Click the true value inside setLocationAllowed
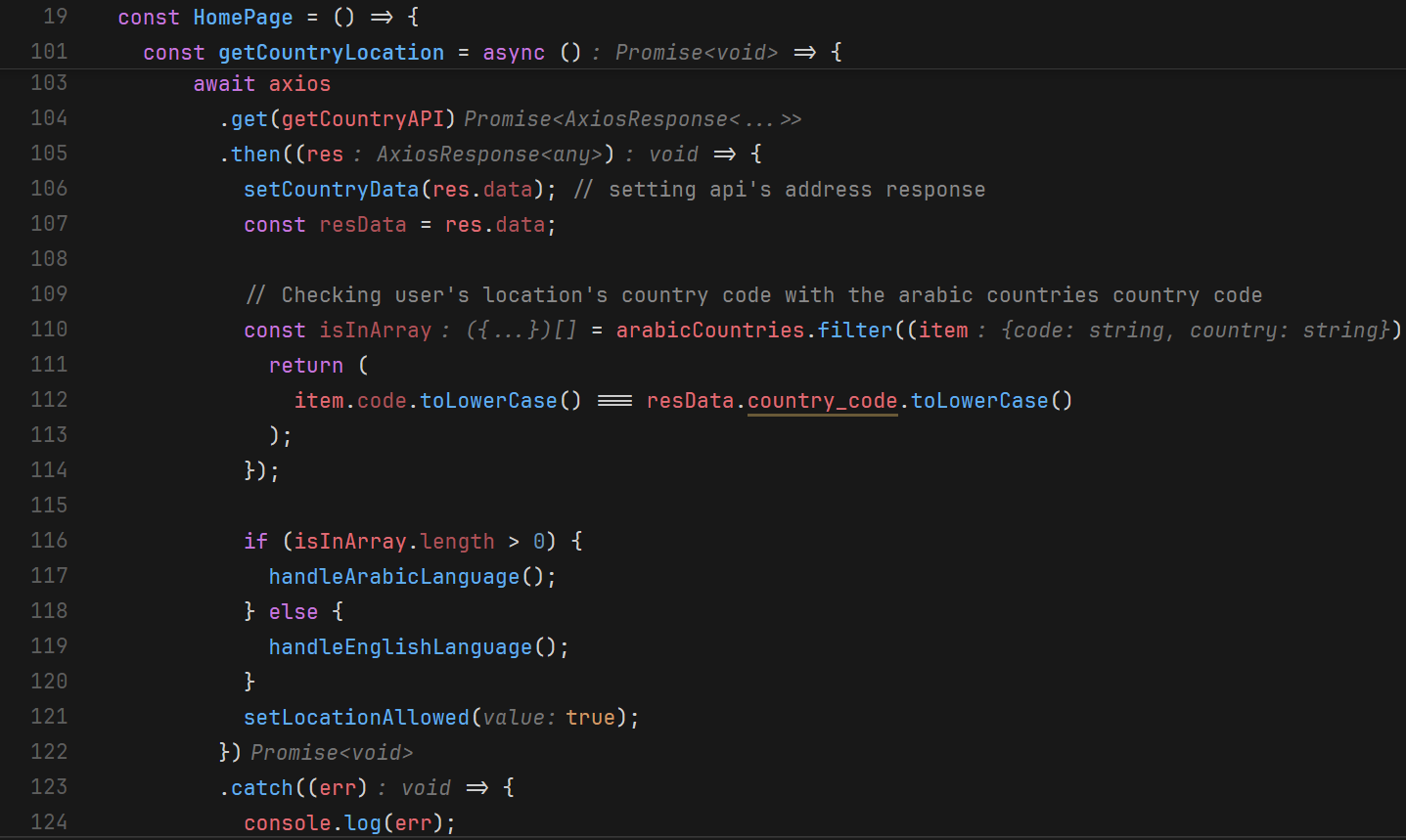The height and width of the screenshot is (840, 1406). [x=591, y=717]
